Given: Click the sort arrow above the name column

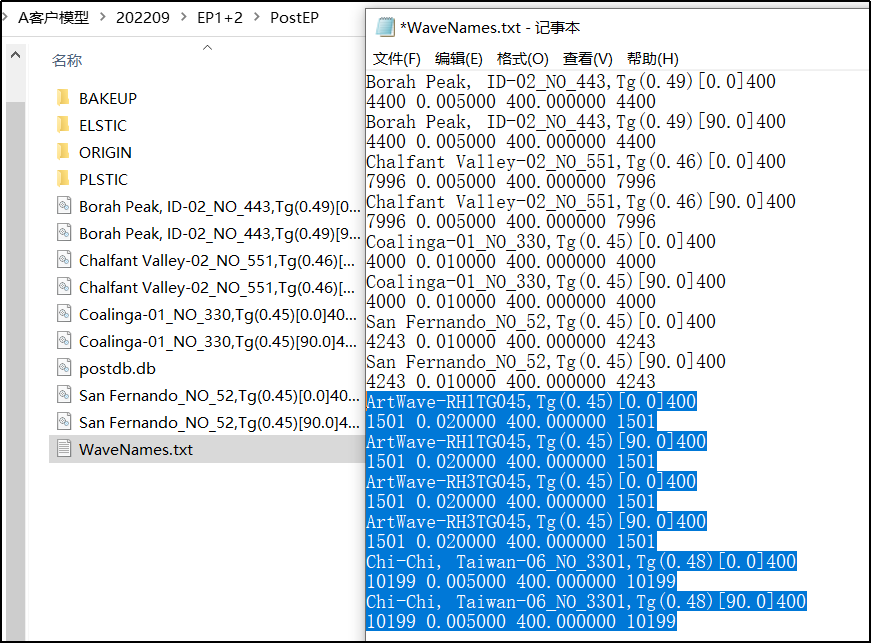Looking at the screenshot, I should (x=207, y=48).
